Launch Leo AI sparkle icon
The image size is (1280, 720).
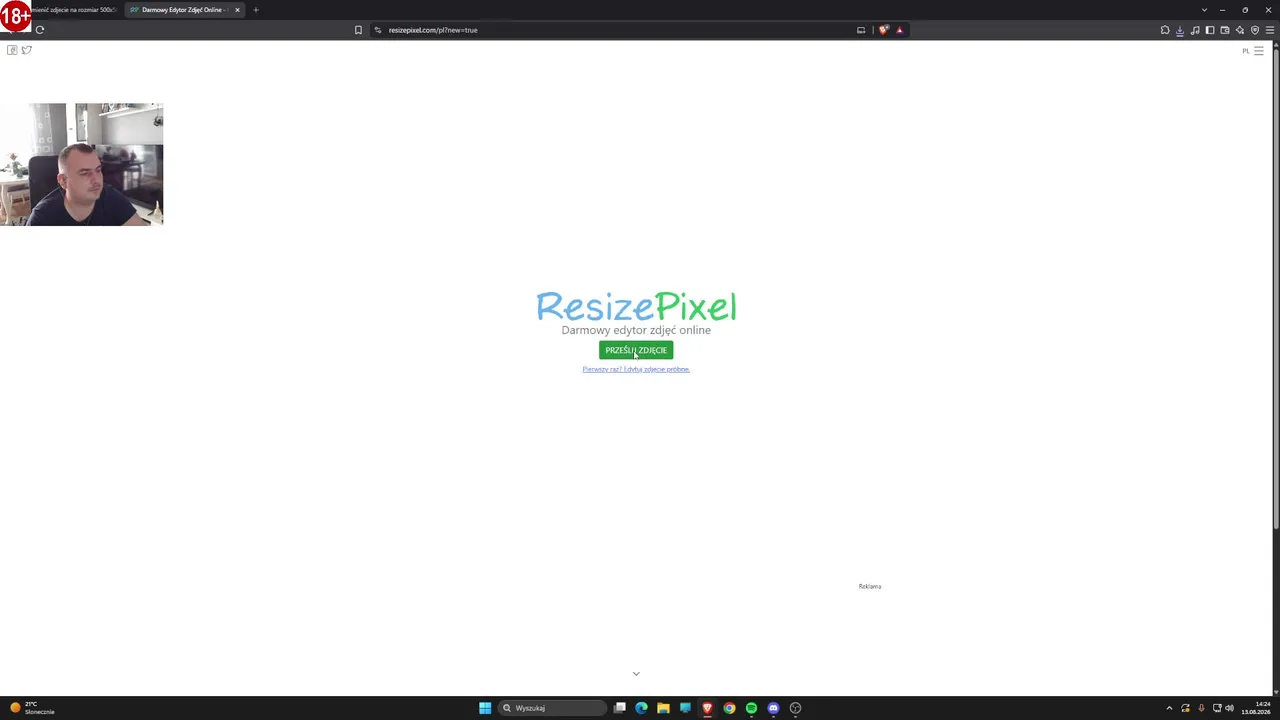pos(1240,30)
